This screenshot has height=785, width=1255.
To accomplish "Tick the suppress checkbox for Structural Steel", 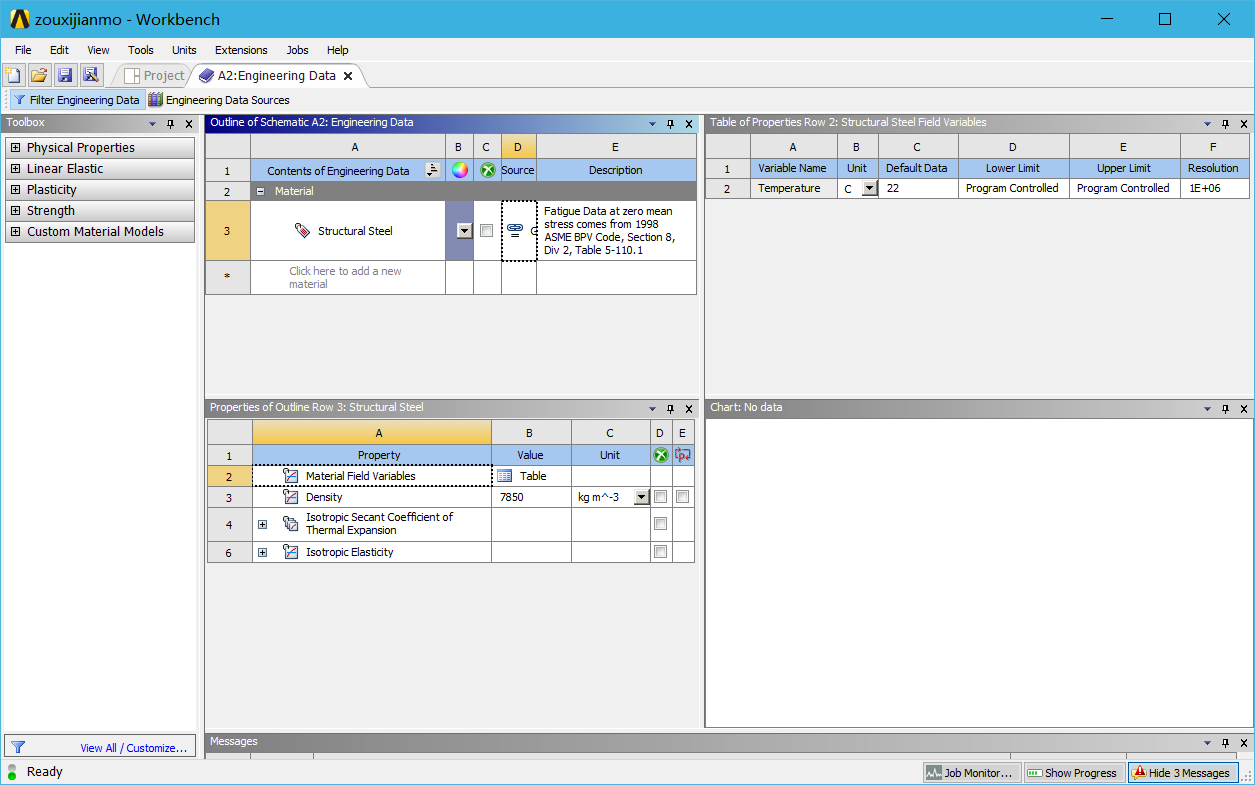I will pos(486,231).
